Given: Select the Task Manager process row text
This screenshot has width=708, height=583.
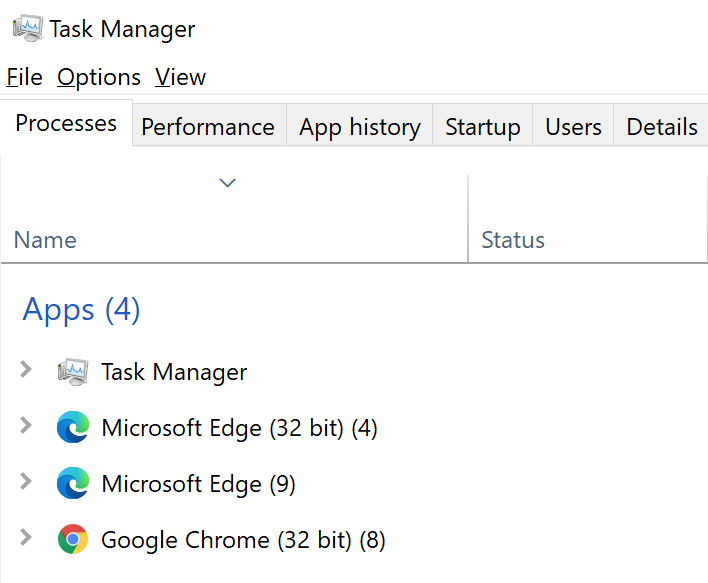Looking at the screenshot, I should coord(174,372).
